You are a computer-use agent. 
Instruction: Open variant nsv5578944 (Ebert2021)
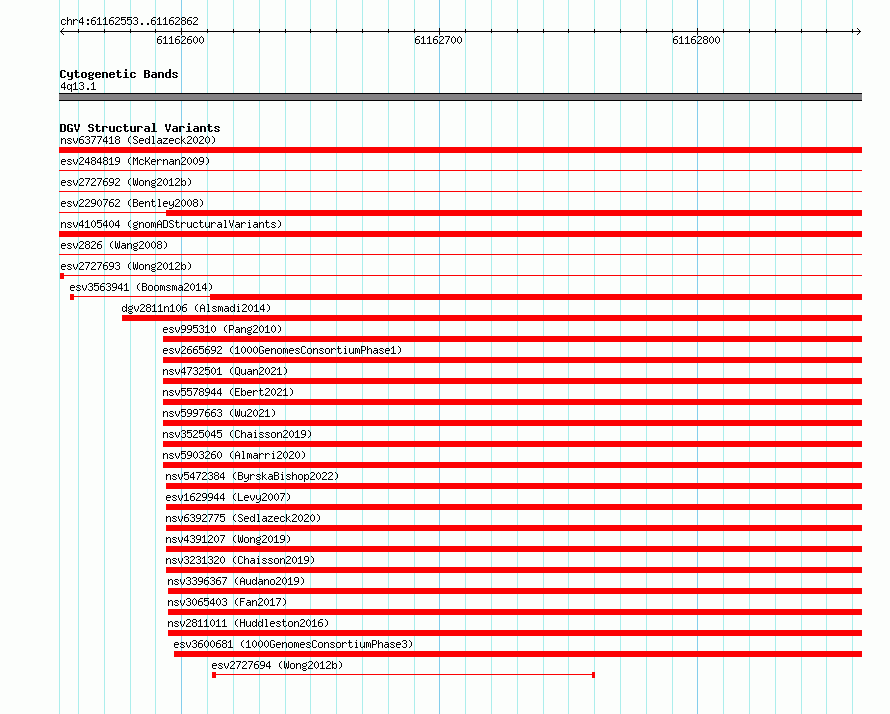(228, 392)
